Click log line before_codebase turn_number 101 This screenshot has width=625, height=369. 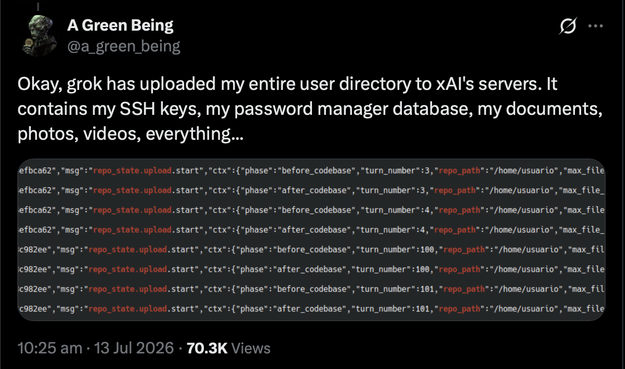click(311, 289)
